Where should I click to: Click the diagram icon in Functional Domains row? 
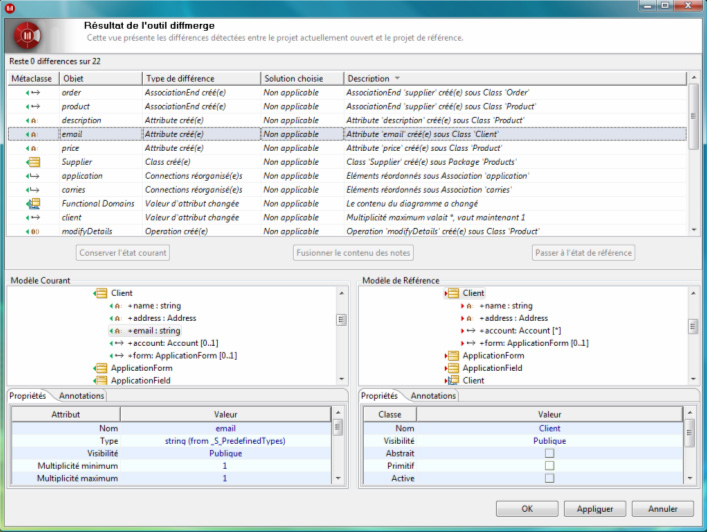point(33,204)
